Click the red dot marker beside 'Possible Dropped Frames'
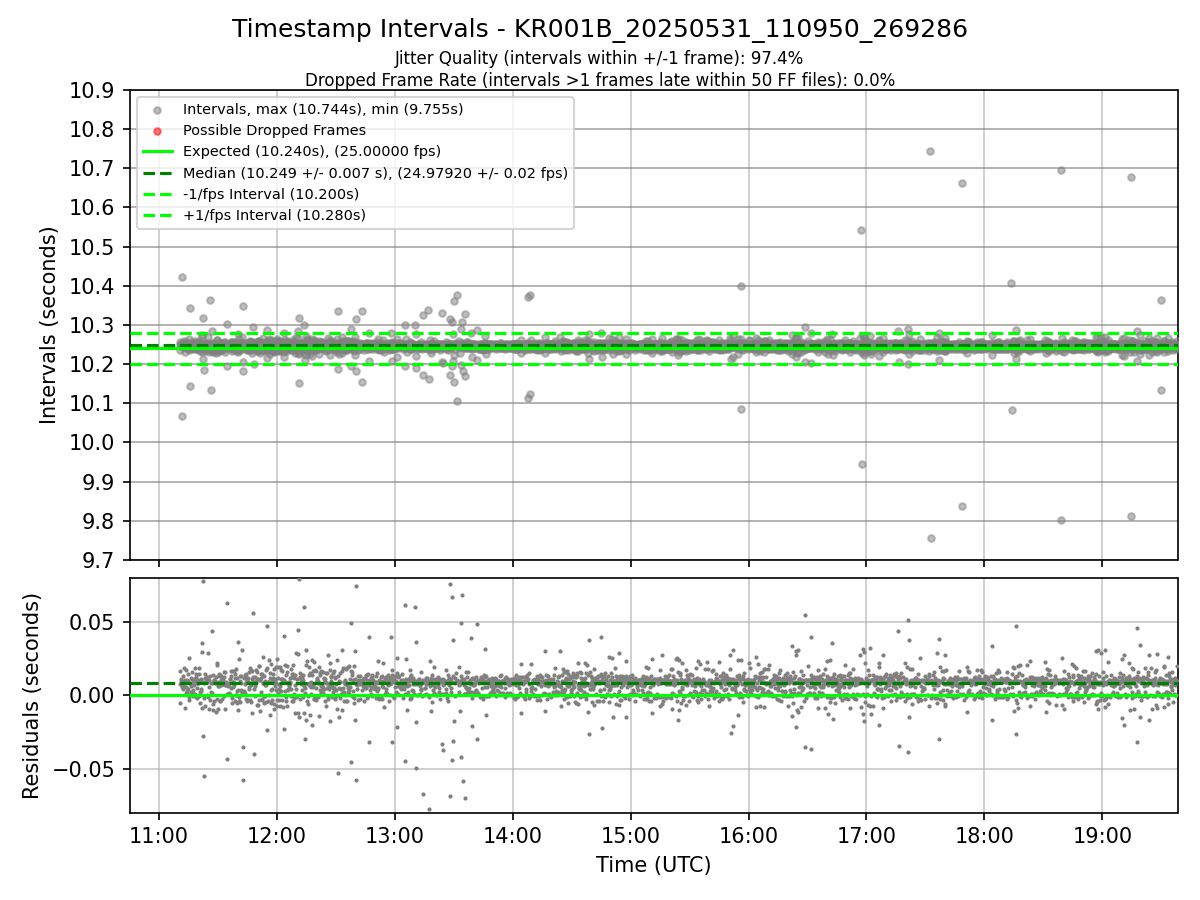Screen dimensions: 1200x900 (x=158, y=131)
